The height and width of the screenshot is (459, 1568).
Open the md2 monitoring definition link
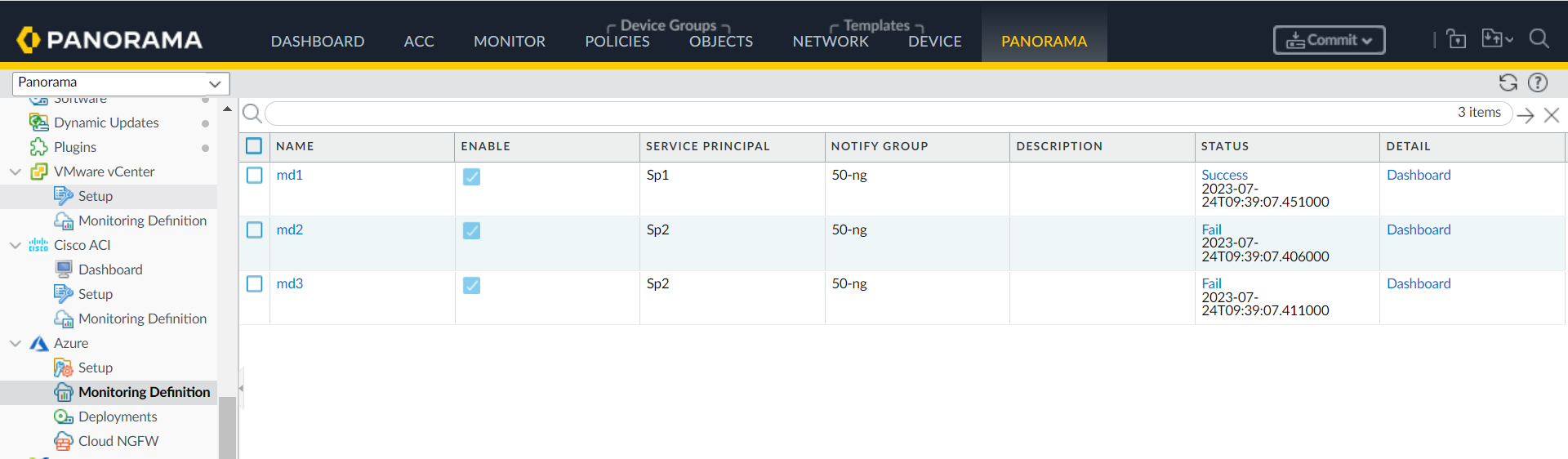click(289, 229)
